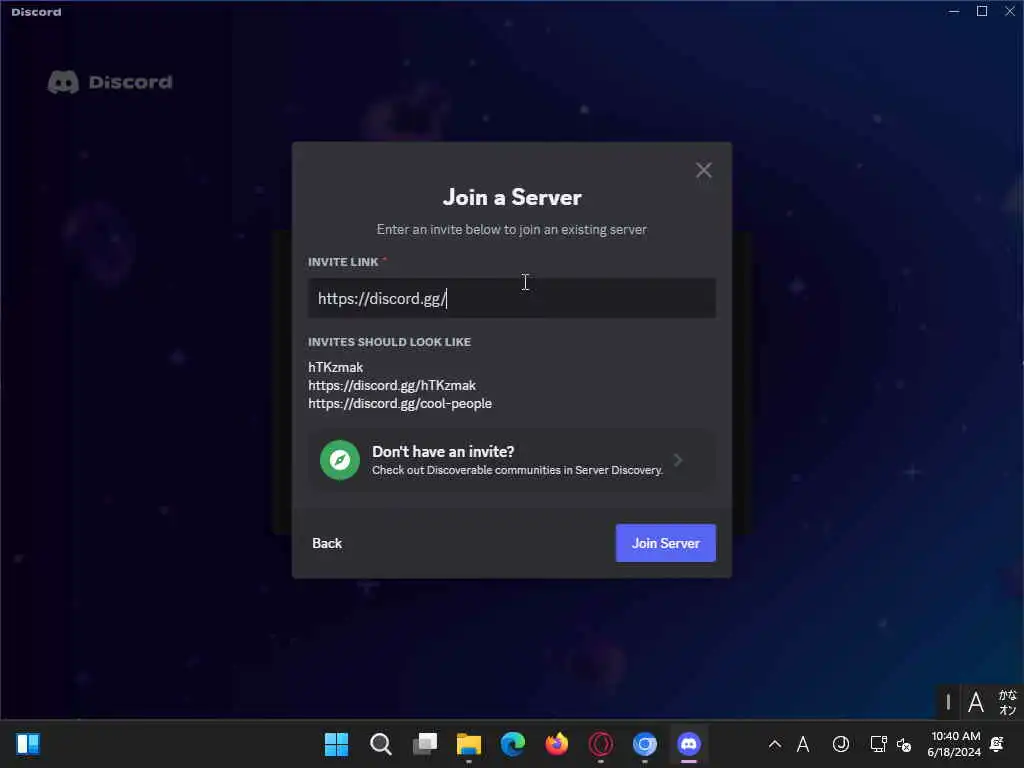Click example https://discord.gg/hTKzmak text
The height and width of the screenshot is (768, 1024).
392,385
